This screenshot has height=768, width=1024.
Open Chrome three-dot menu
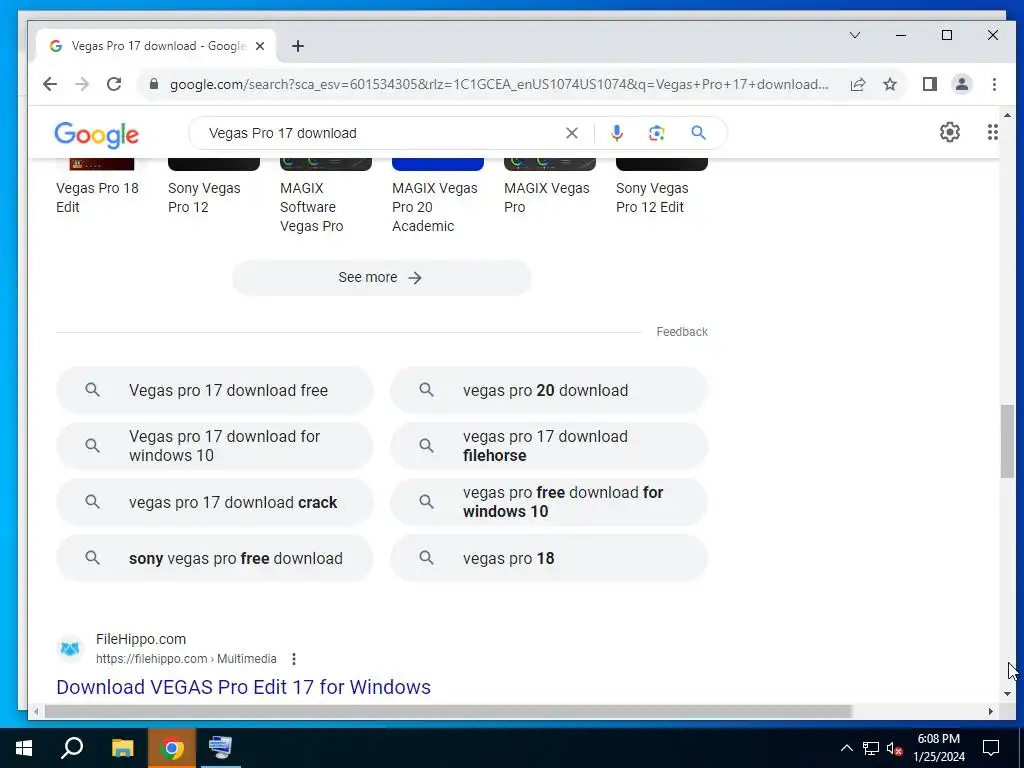coord(993,84)
